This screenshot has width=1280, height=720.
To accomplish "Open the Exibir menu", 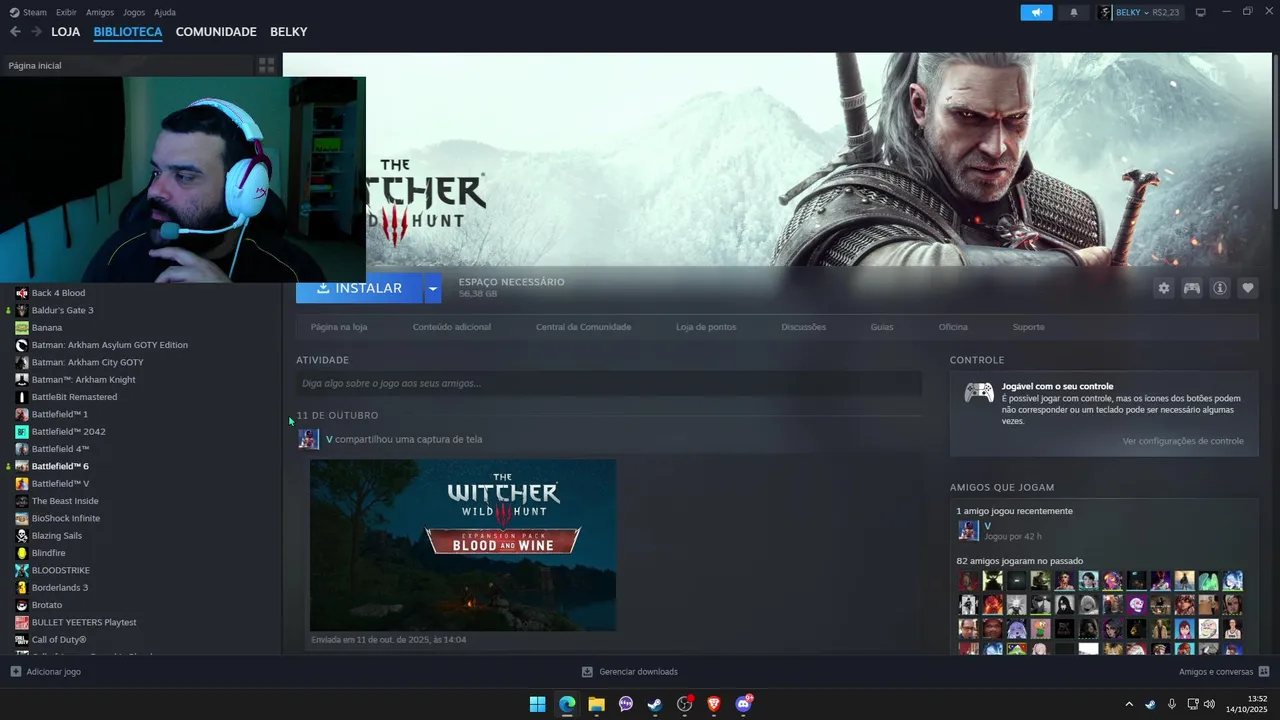I will pos(66,12).
